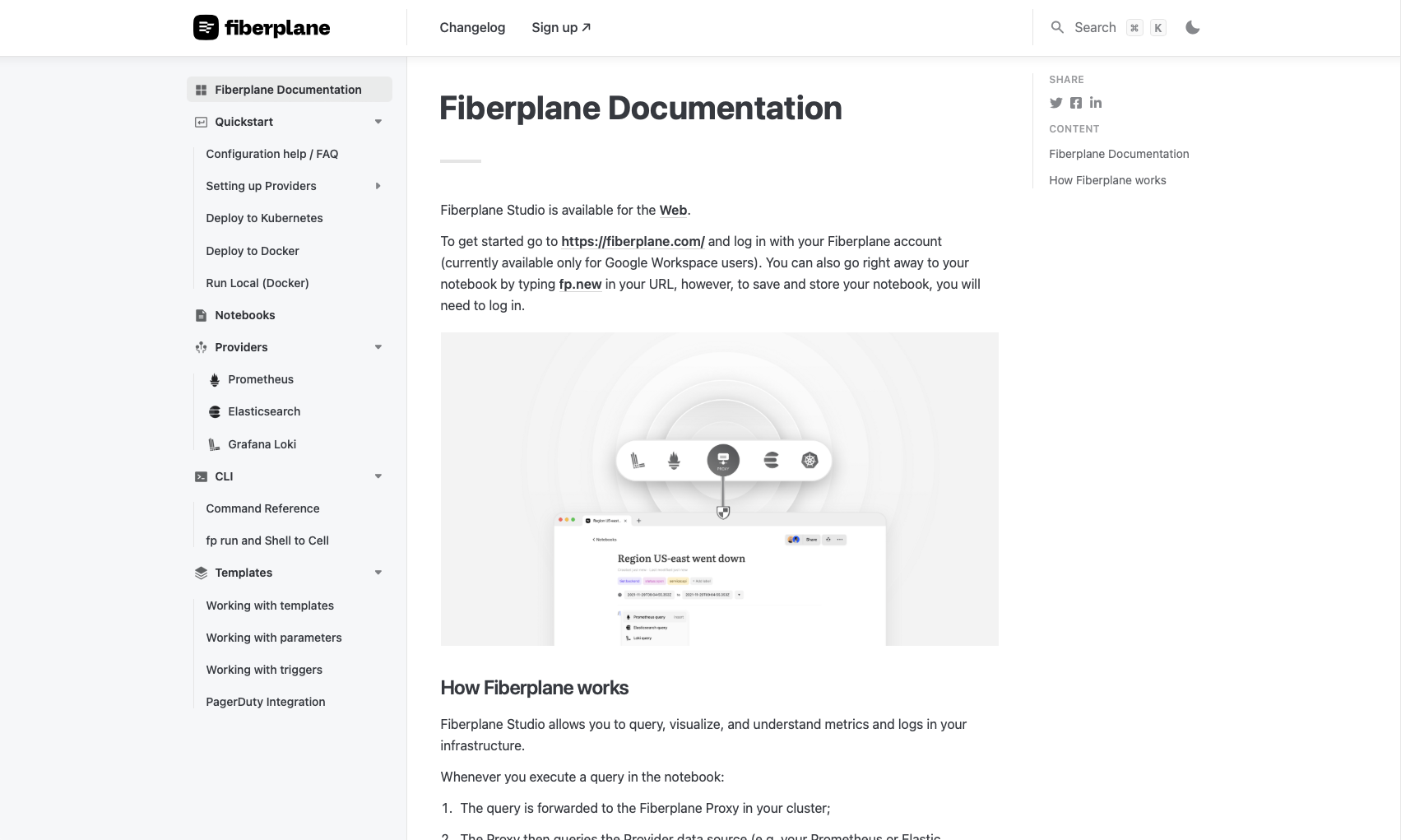
Task: Share page on Facebook
Action: click(1076, 103)
